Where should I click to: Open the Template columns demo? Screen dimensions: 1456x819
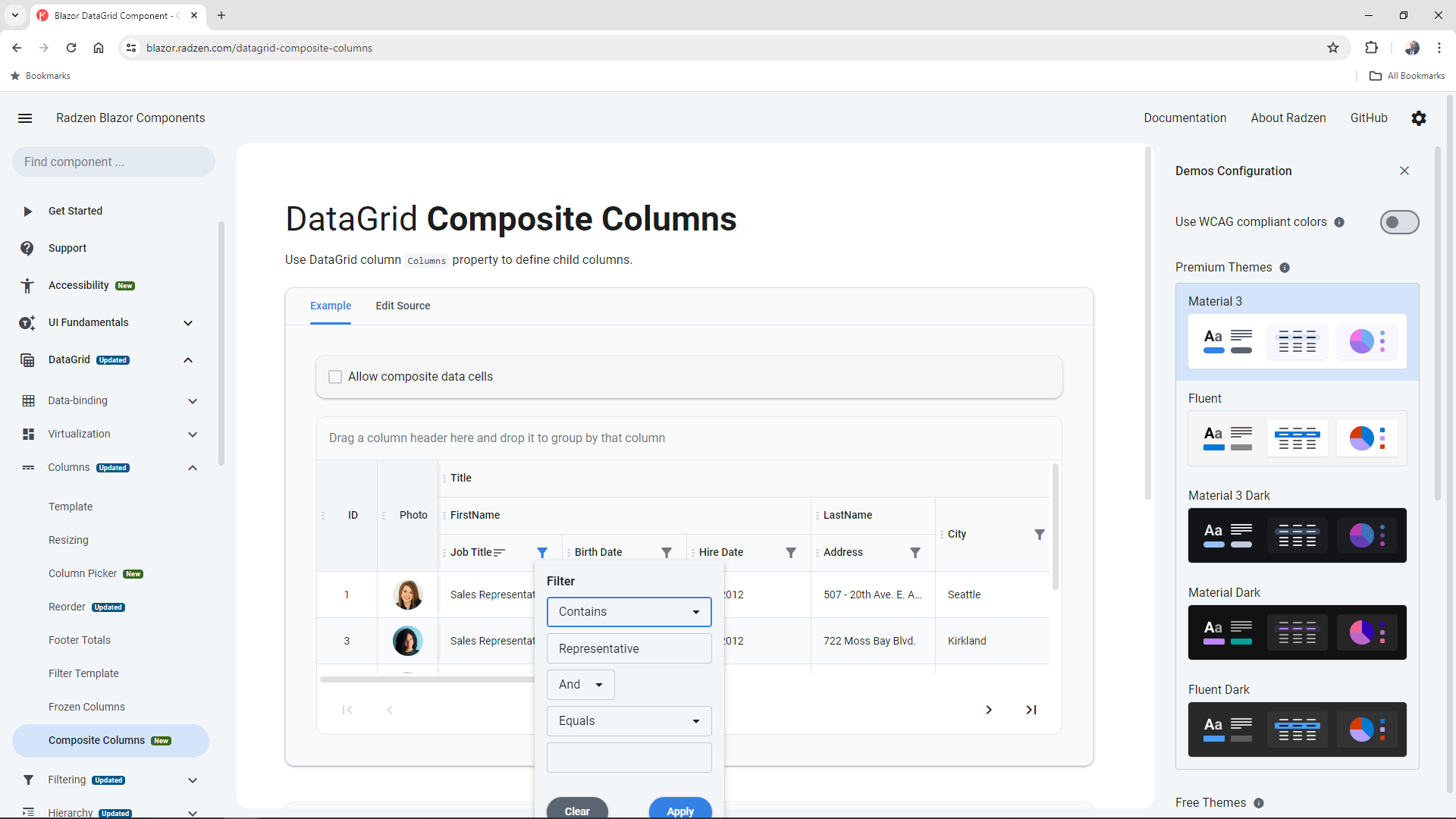coord(71,507)
